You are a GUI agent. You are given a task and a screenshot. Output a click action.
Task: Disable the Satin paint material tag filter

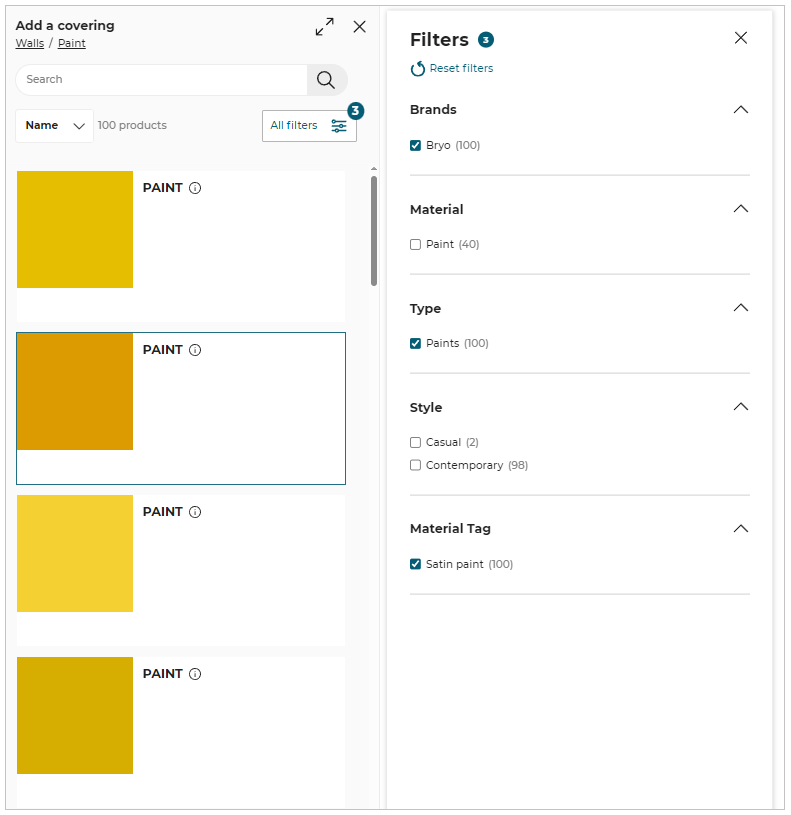(x=415, y=563)
